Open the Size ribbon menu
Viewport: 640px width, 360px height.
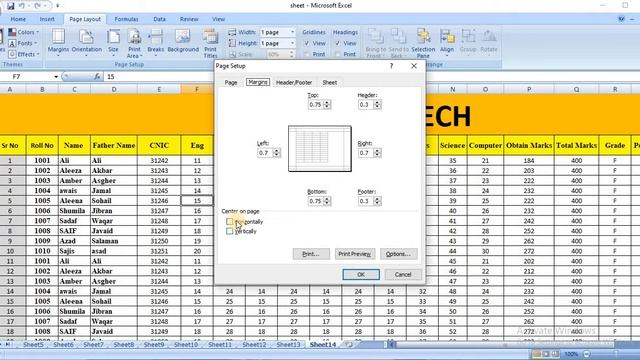[x=113, y=42]
